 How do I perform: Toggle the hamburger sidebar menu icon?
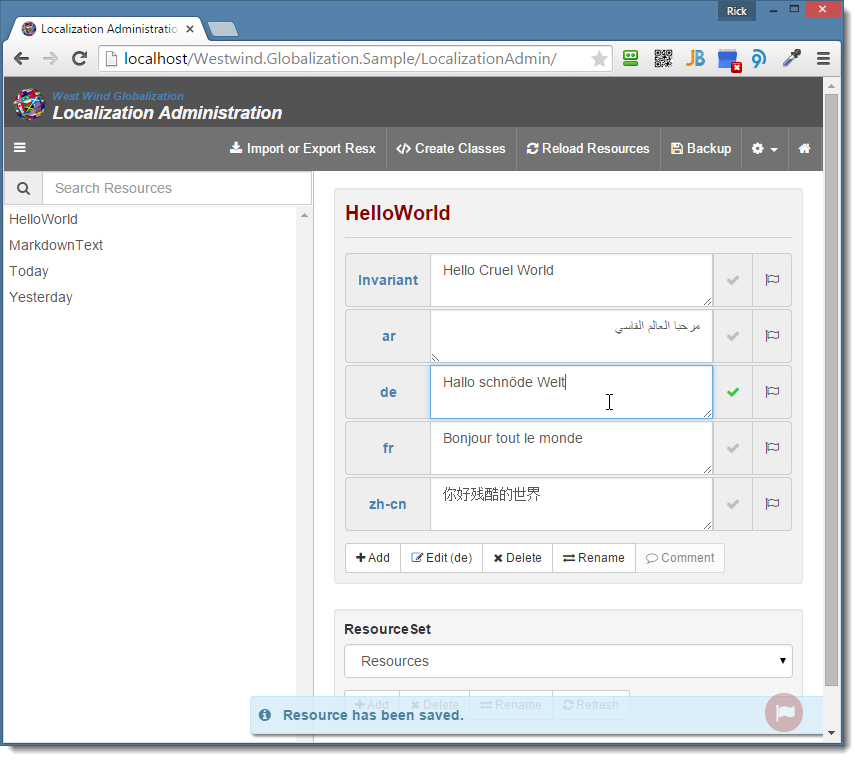tap(20, 147)
